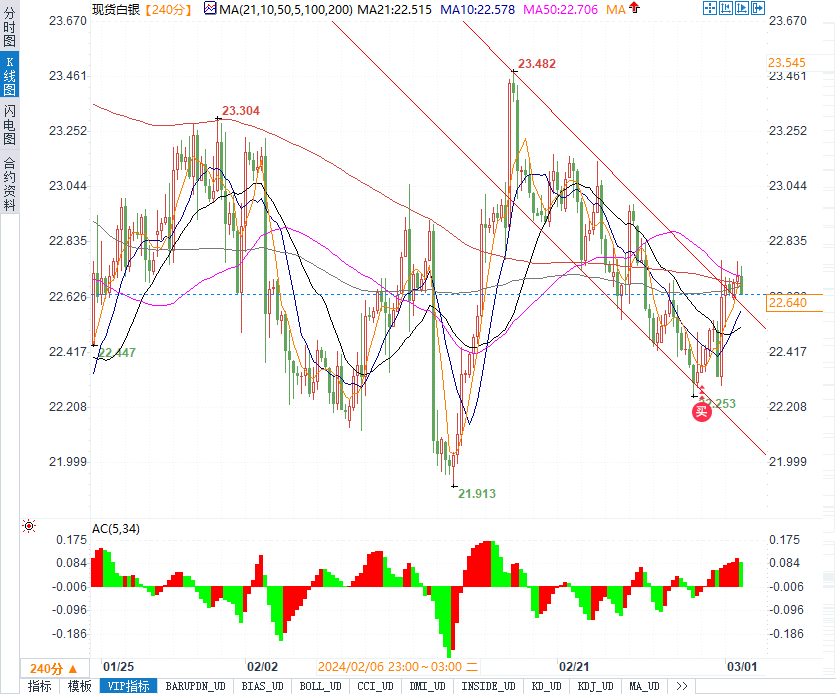Click the 模板 button at bottom
836x694 pixels.
79,686
